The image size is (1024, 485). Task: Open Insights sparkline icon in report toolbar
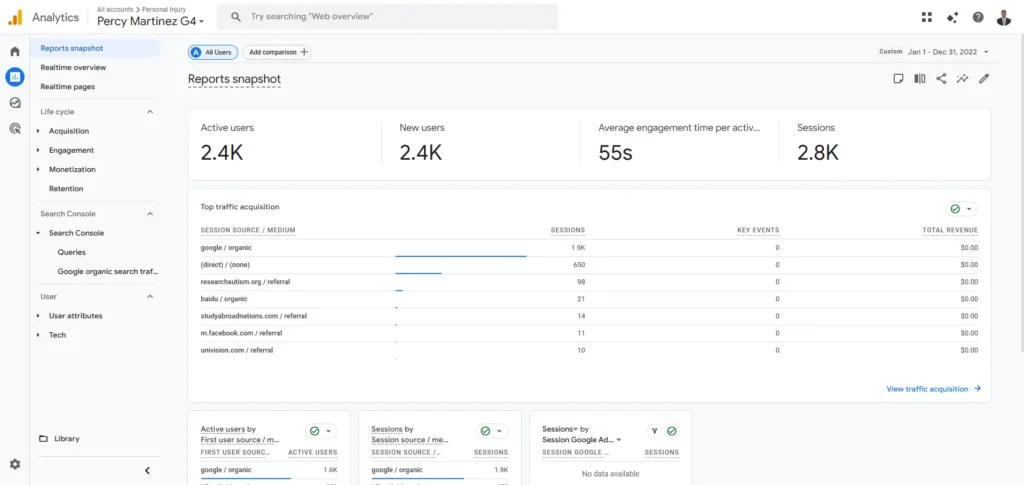tap(962, 79)
